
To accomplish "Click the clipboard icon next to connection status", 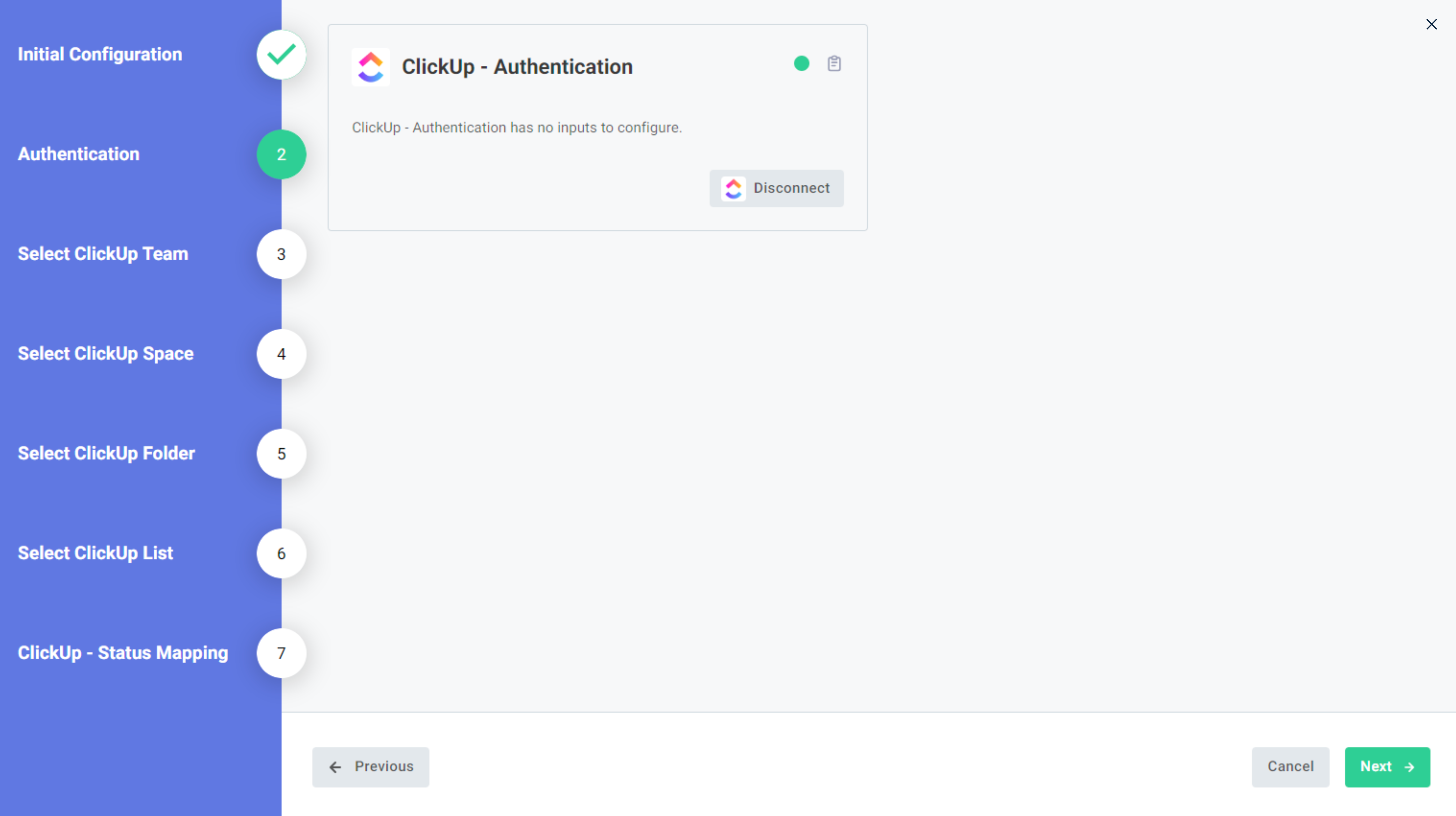I will 835,64.
